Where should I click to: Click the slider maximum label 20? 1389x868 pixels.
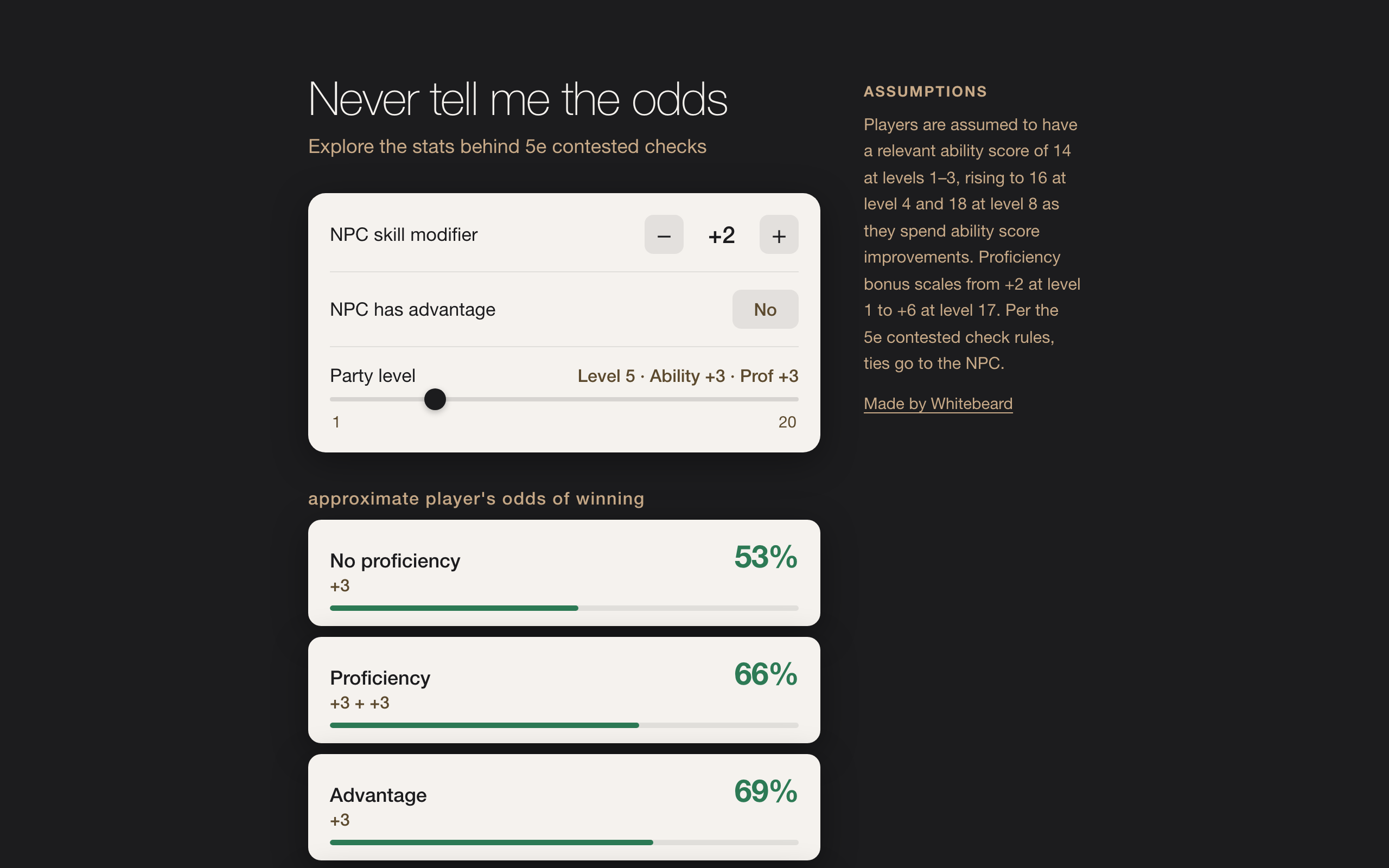click(x=786, y=422)
